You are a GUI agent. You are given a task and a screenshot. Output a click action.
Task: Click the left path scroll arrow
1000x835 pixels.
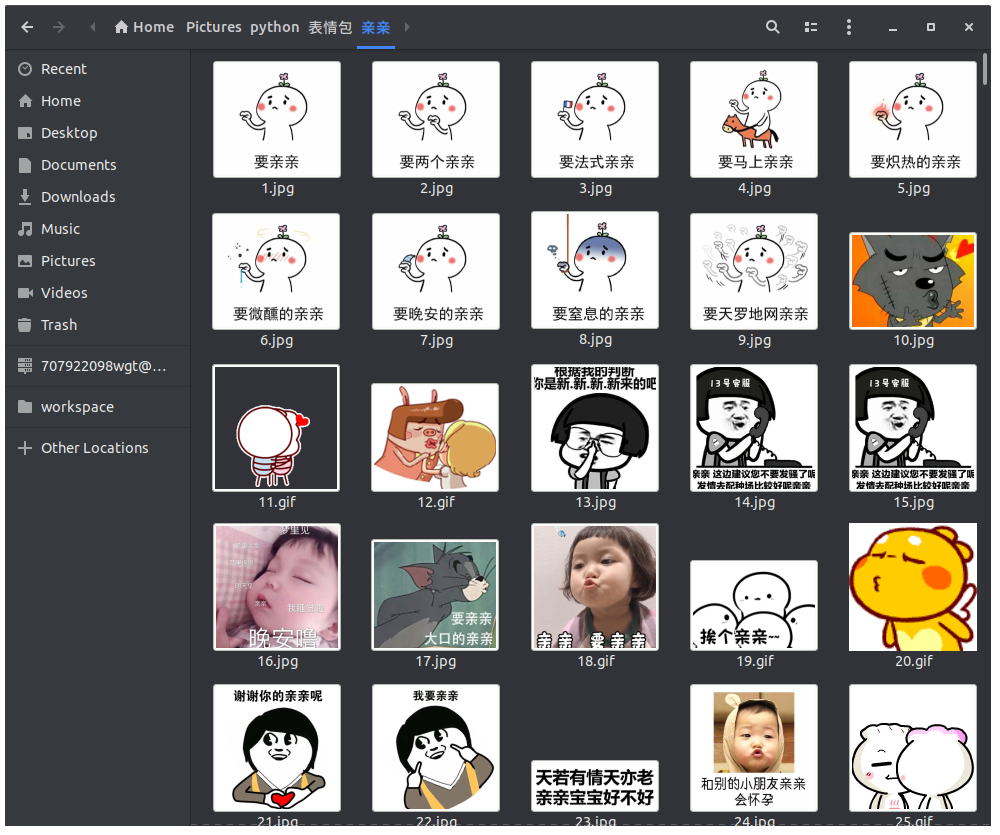point(93,27)
